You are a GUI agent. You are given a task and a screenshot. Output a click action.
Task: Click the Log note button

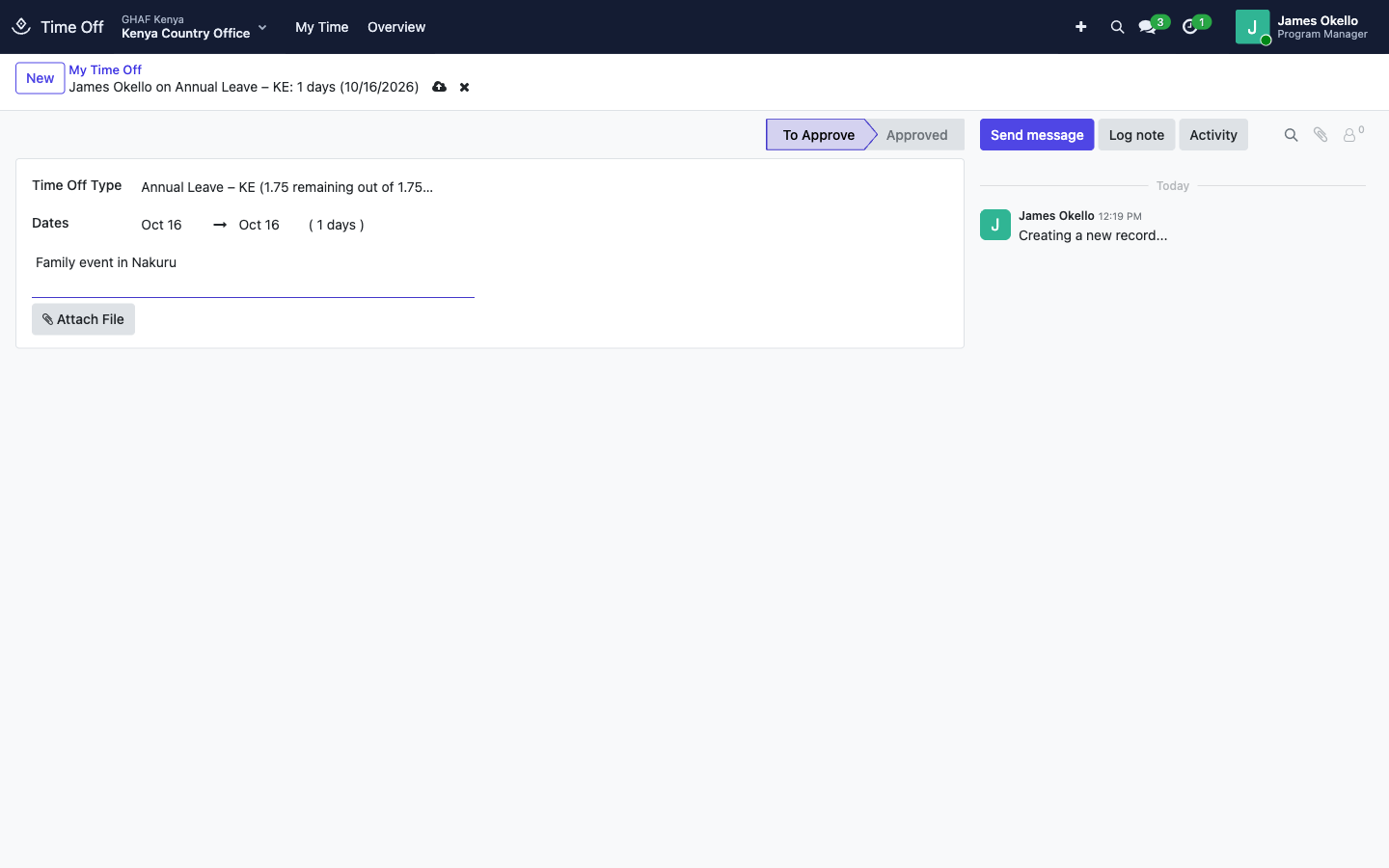[1136, 135]
